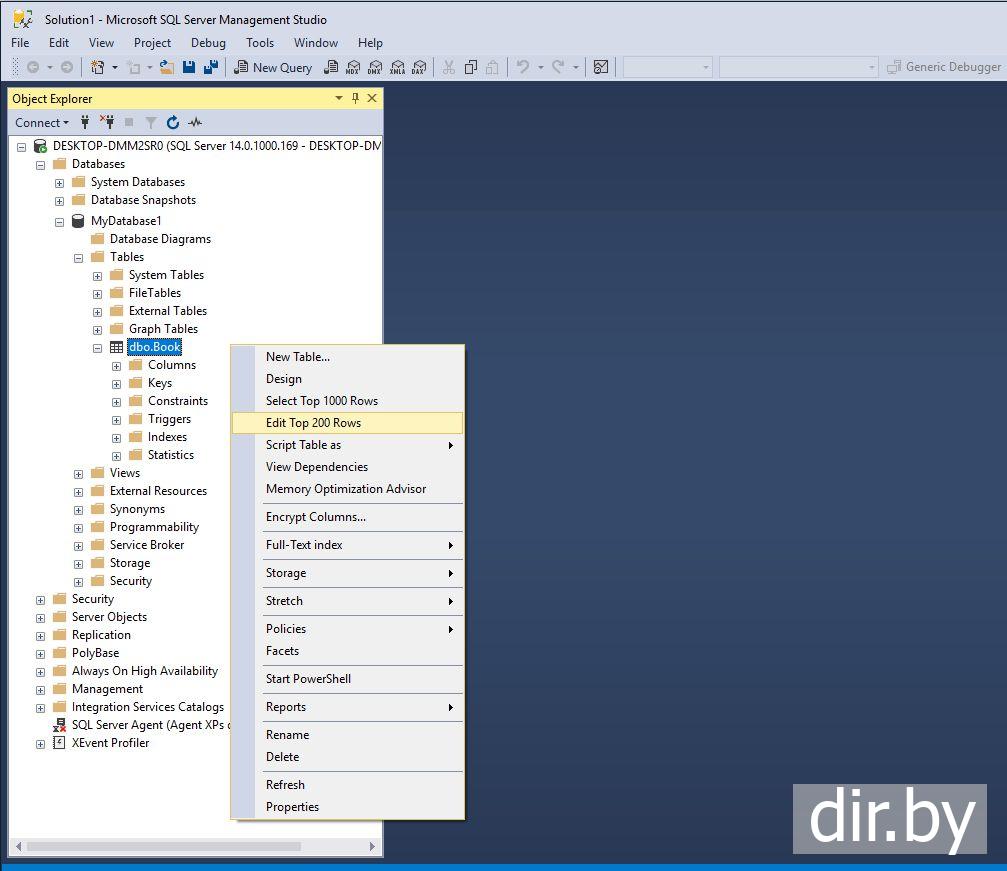The width and height of the screenshot is (1007, 871).
Task: Click the Object Explorer horizontal scrollbar
Action: click(163, 846)
